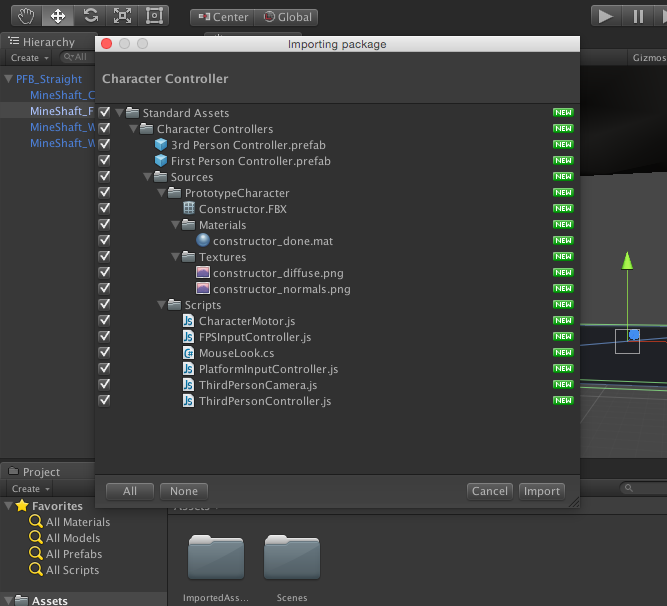Select the Rect transform tool
Screen dimensions: 667x606
click(x=154, y=16)
